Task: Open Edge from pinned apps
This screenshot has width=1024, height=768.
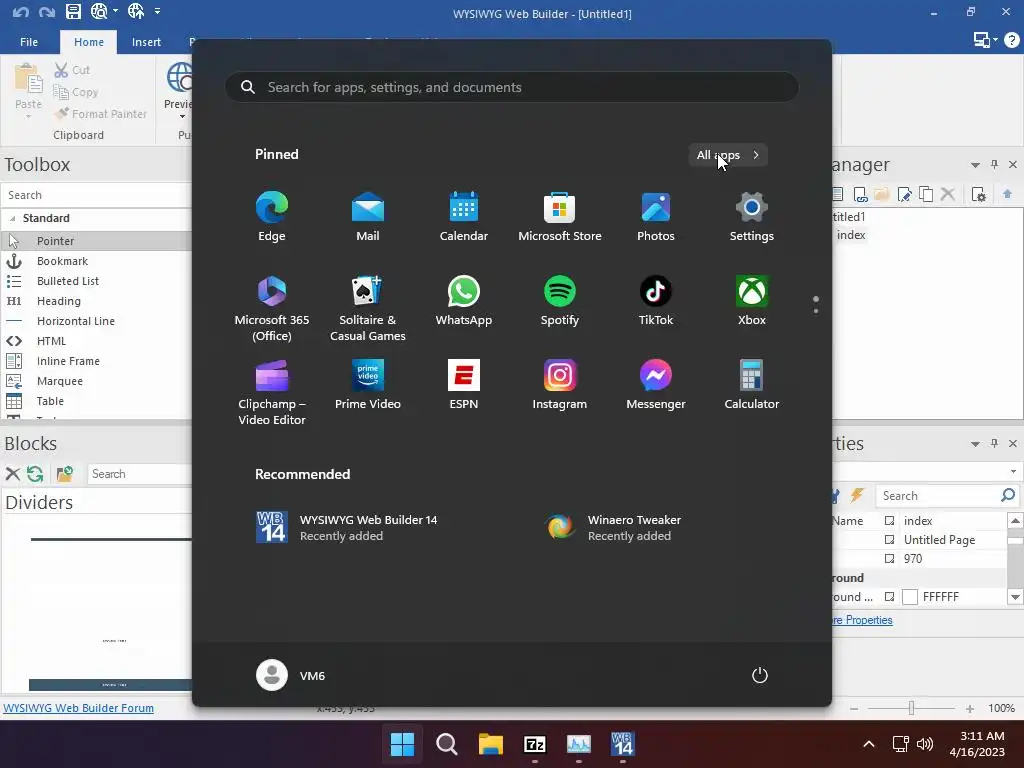Action: (272, 217)
